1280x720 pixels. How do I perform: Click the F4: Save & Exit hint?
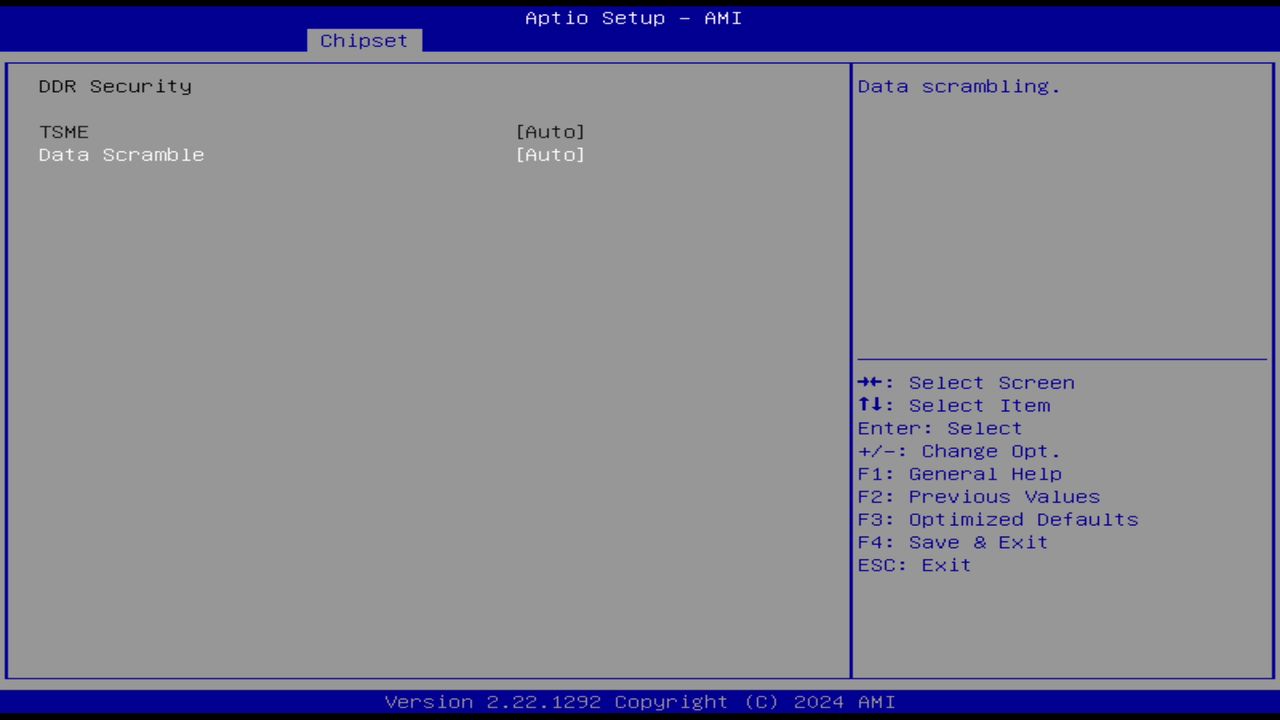point(953,543)
